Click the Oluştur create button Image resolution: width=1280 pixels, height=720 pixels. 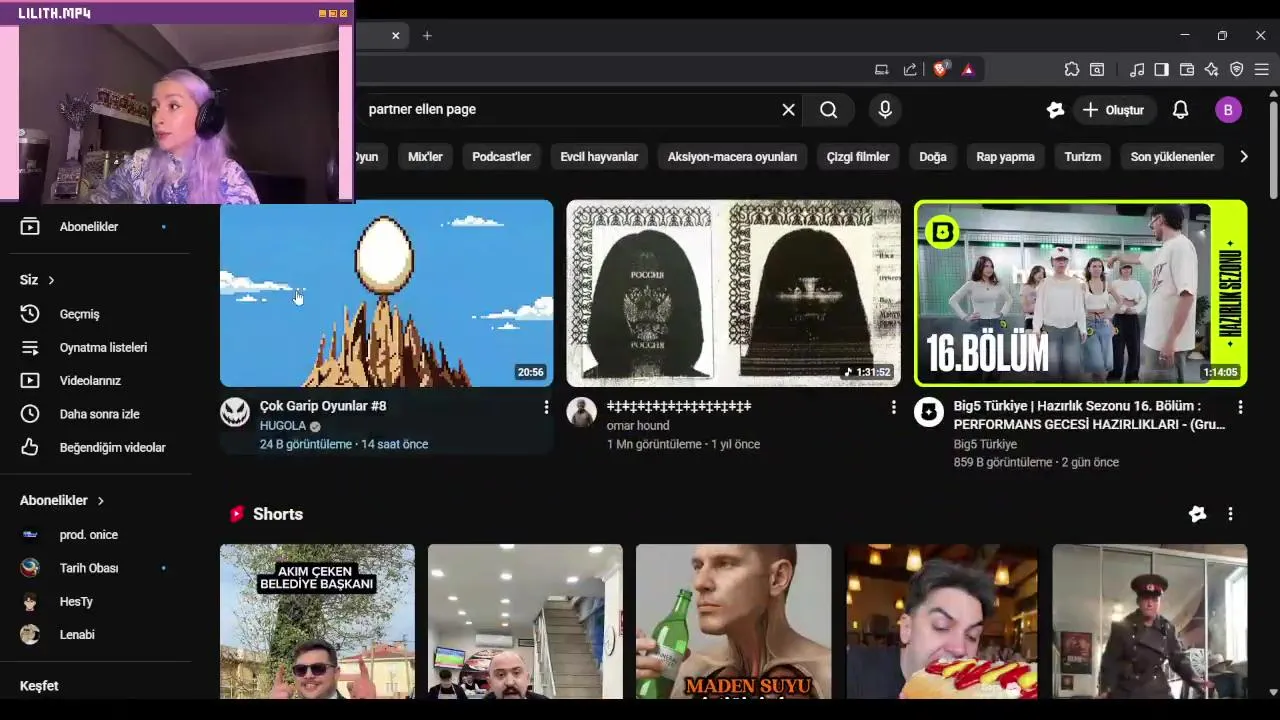point(1113,110)
